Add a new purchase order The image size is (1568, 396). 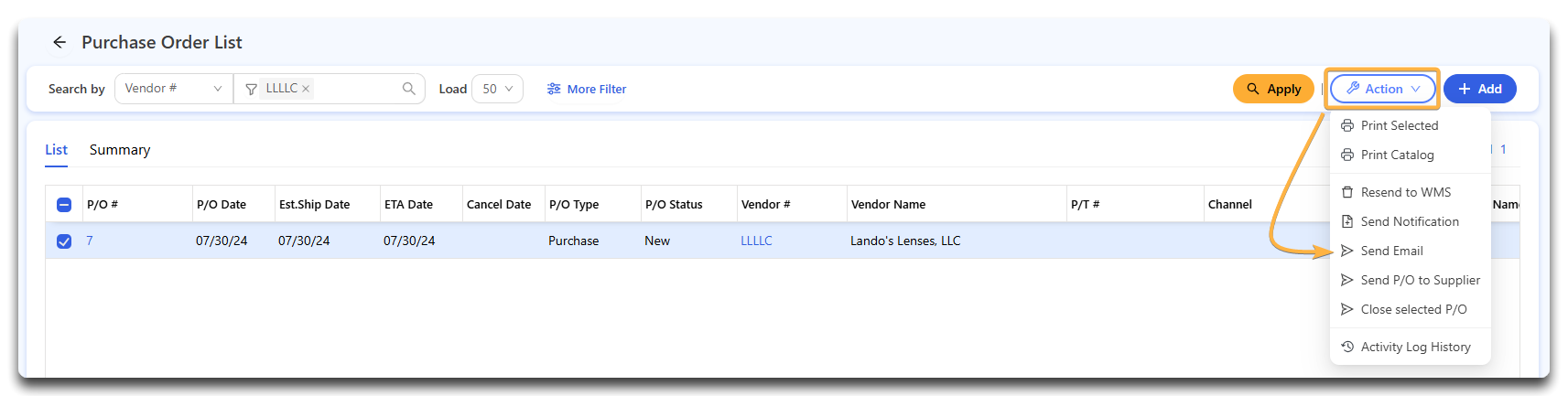click(1479, 89)
